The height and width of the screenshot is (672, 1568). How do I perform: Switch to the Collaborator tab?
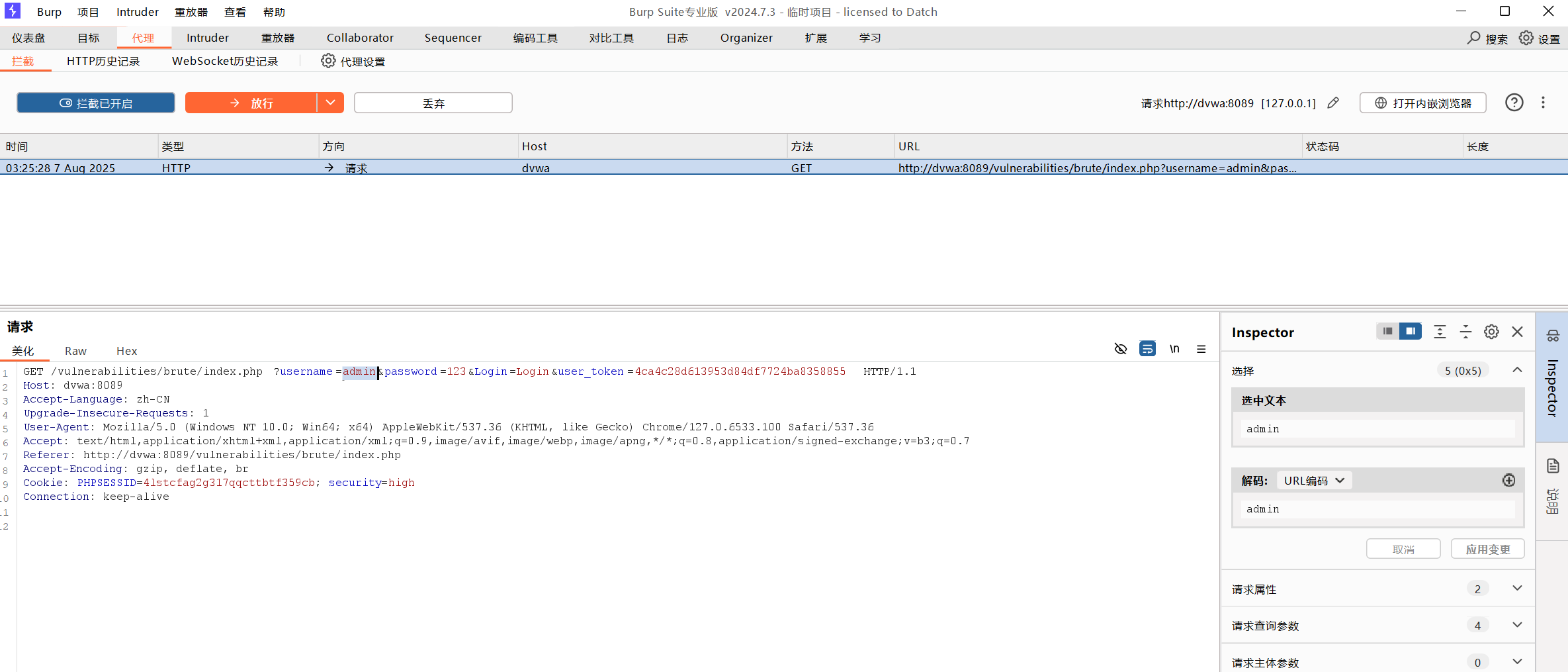(360, 38)
